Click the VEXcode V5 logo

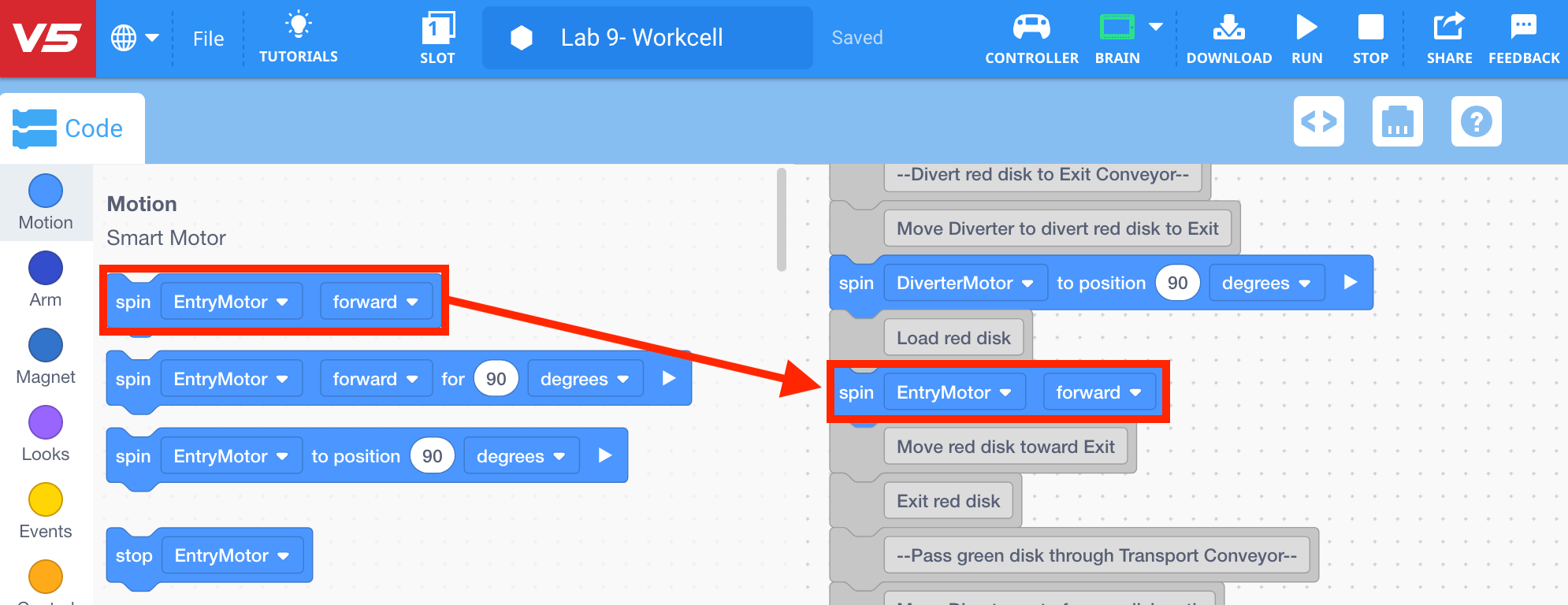(47, 38)
